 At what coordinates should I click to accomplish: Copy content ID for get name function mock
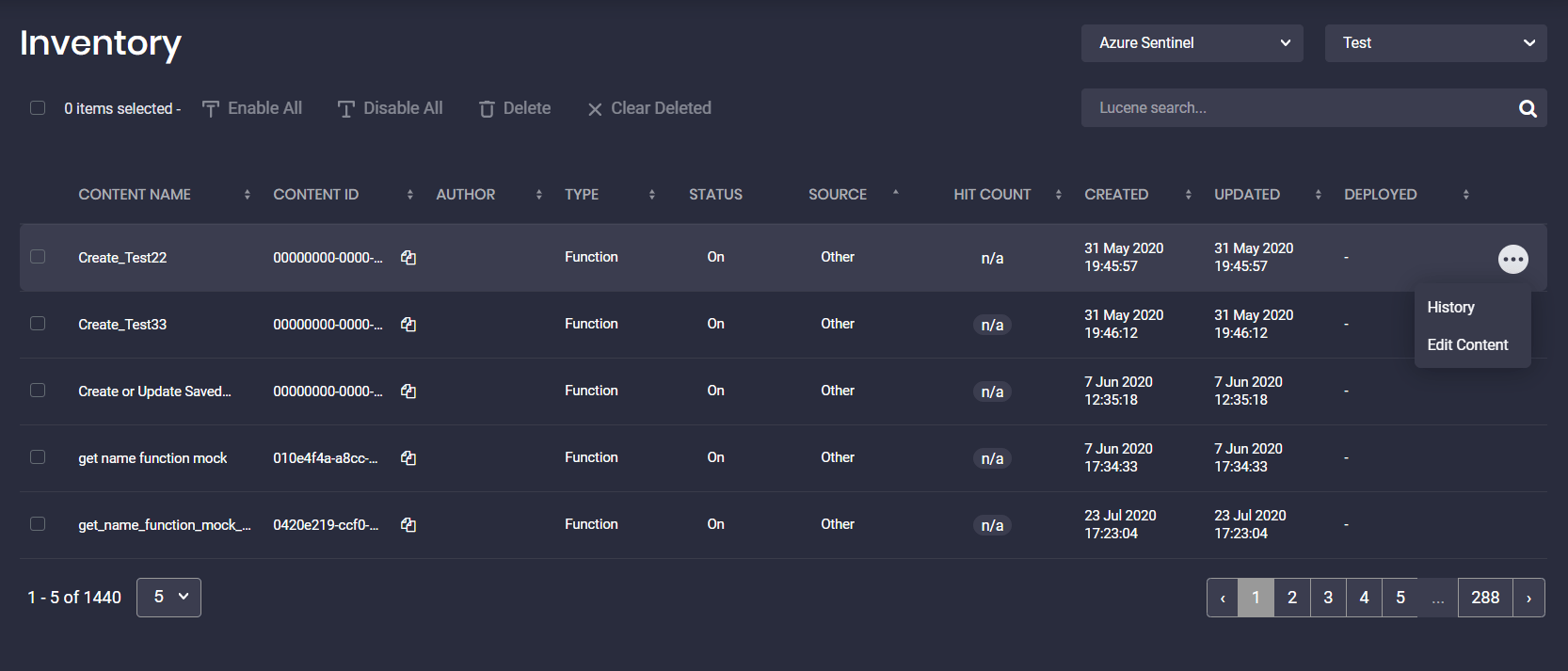point(408,458)
